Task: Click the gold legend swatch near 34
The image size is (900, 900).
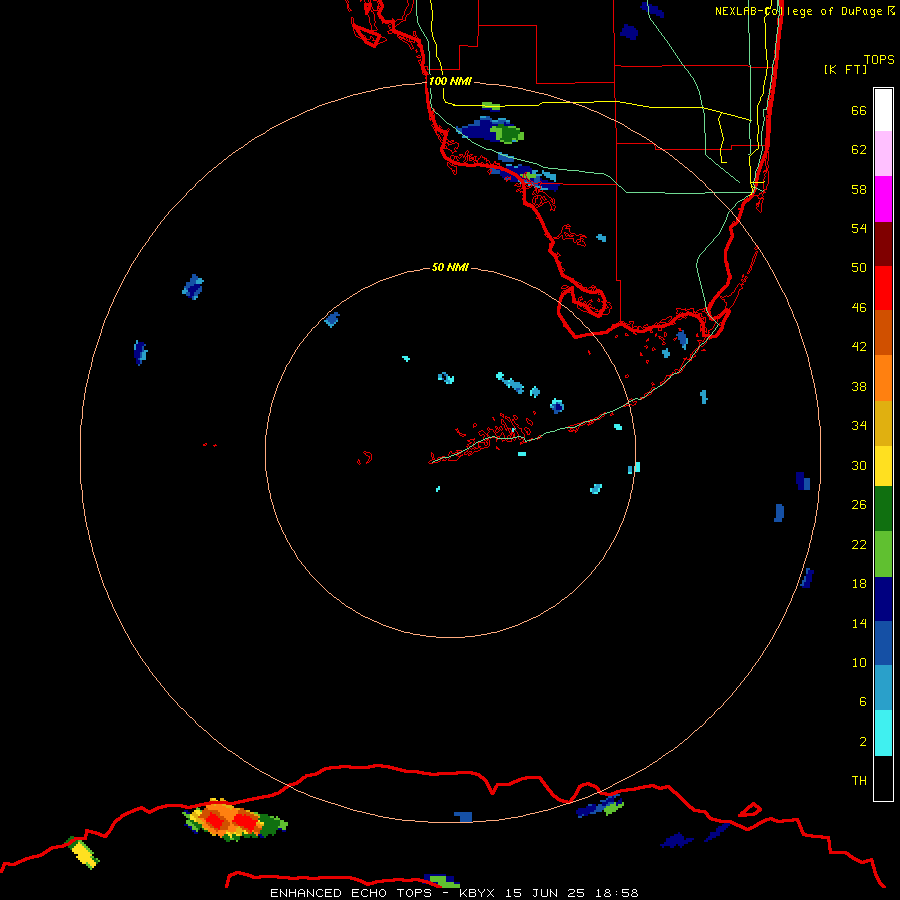Action: pyautogui.click(x=883, y=423)
